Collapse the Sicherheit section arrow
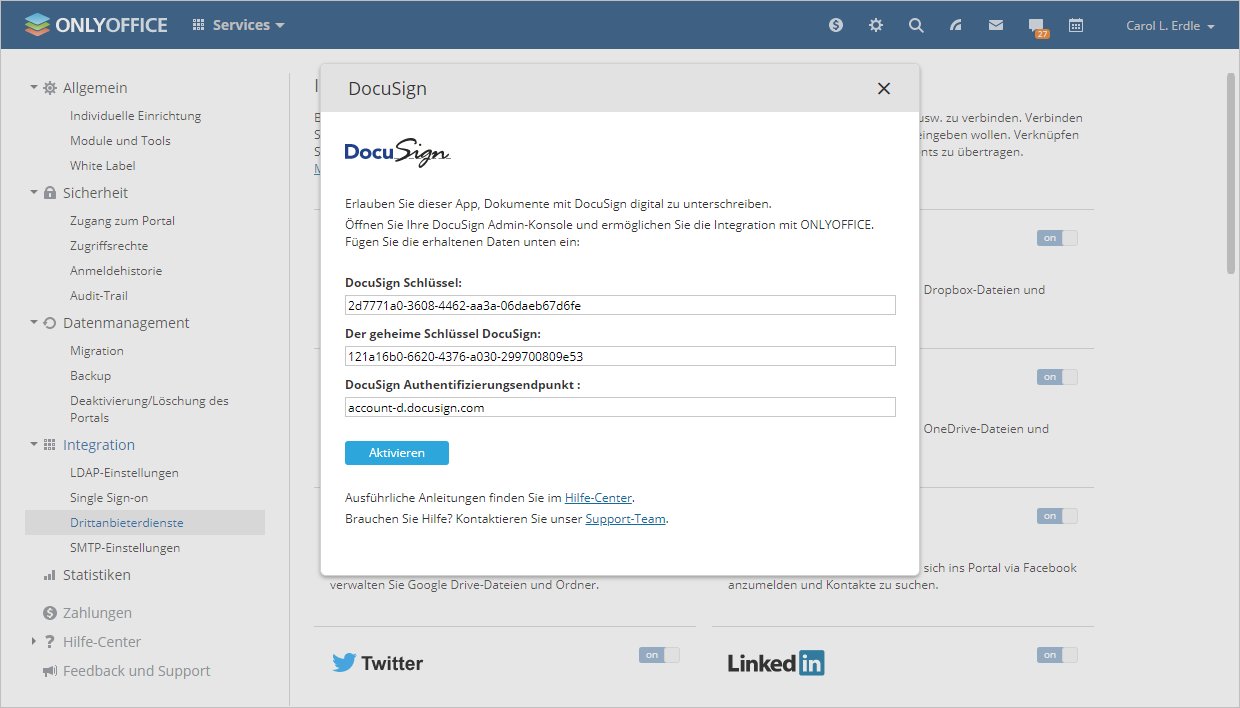 pos(33,193)
